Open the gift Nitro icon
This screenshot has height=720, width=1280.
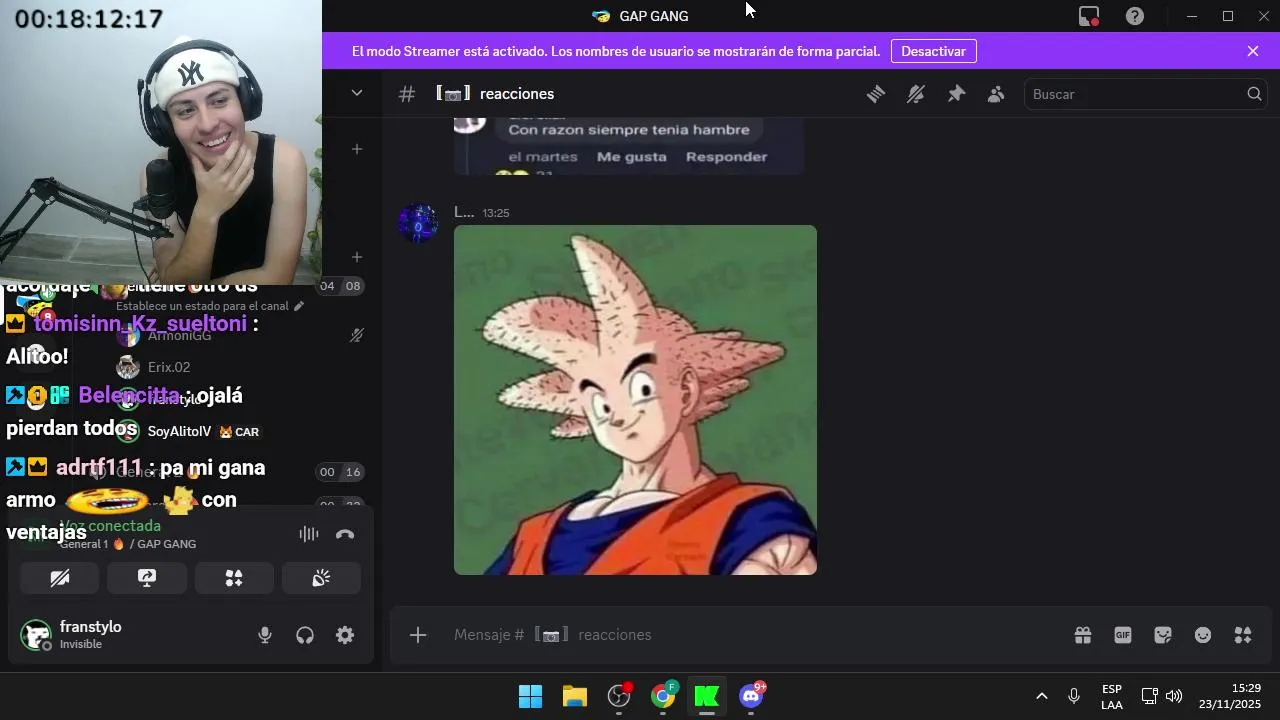[x=1083, y=635]
